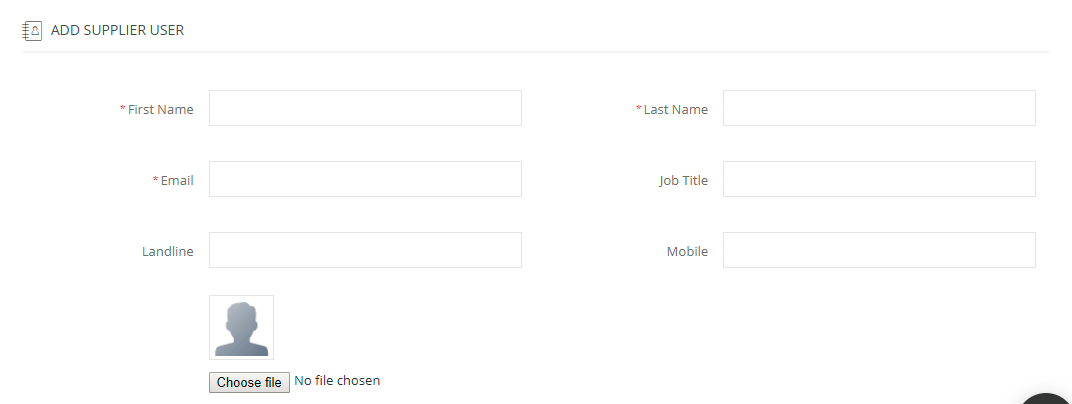Click the ADD SUPPLIER USER heading text
The width and height of the screenshot is (1072, 404).
118,31
